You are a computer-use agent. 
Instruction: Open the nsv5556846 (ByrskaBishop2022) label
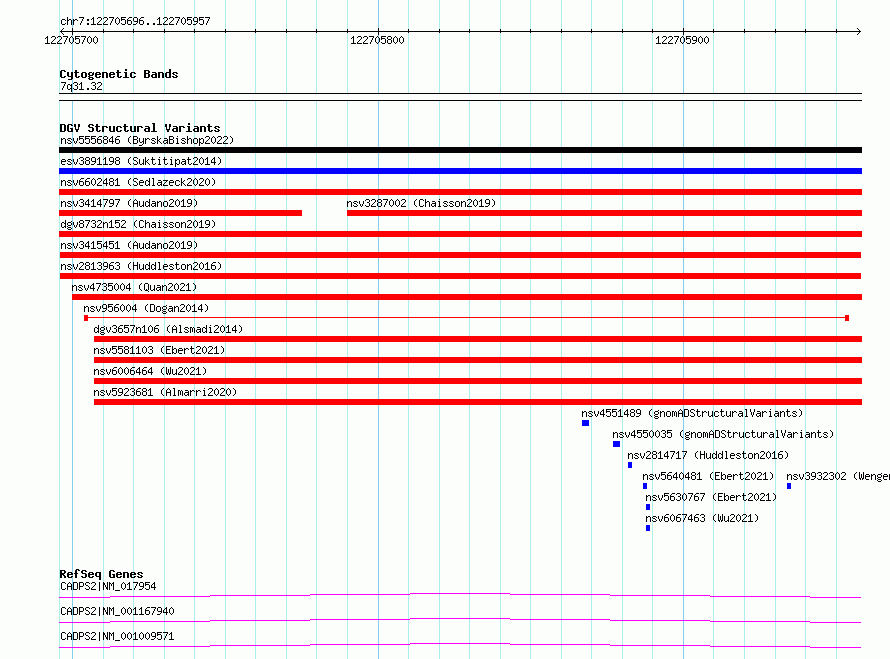(147, 140)
